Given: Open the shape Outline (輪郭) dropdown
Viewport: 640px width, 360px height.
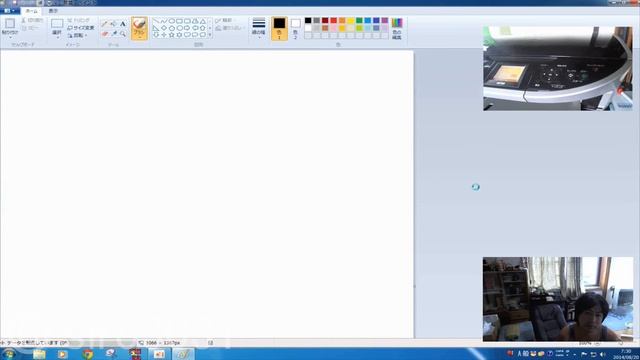Looking at the screenshot, I should (x=224, y=20).
